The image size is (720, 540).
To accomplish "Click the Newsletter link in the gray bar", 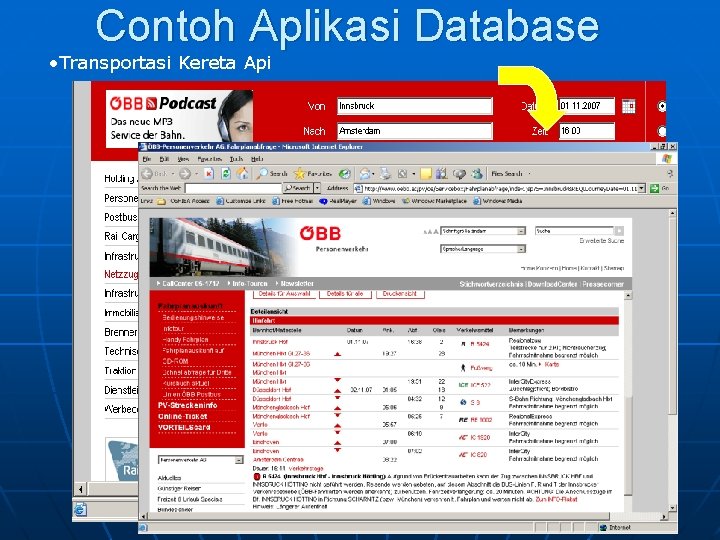I will pyautogui.click(x=297, y=284).
